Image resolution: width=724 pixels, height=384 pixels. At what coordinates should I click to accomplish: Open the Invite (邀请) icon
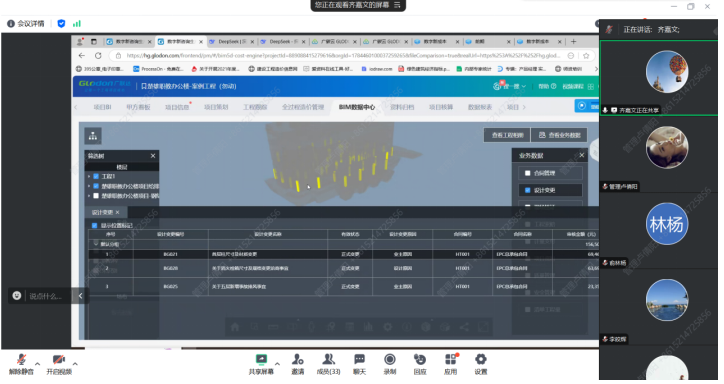(298, 360)
